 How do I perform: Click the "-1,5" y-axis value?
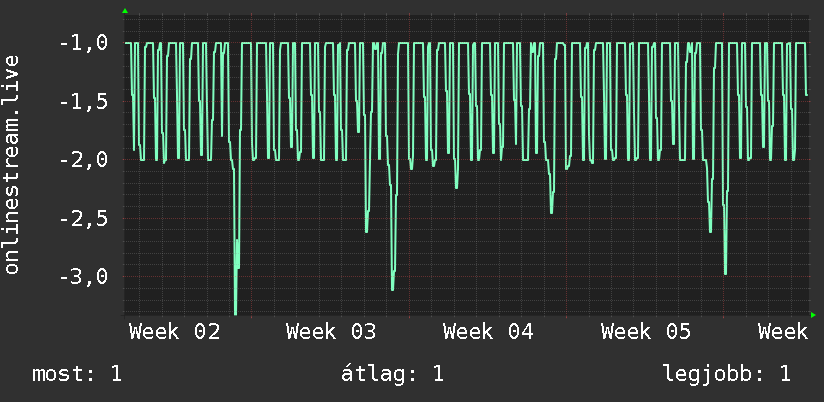tap(84, 101)
